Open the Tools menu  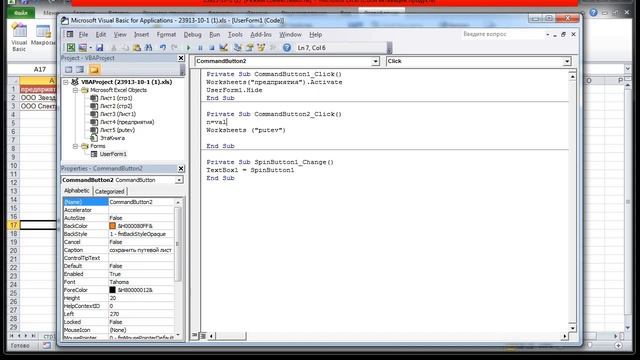click(235, 35)
